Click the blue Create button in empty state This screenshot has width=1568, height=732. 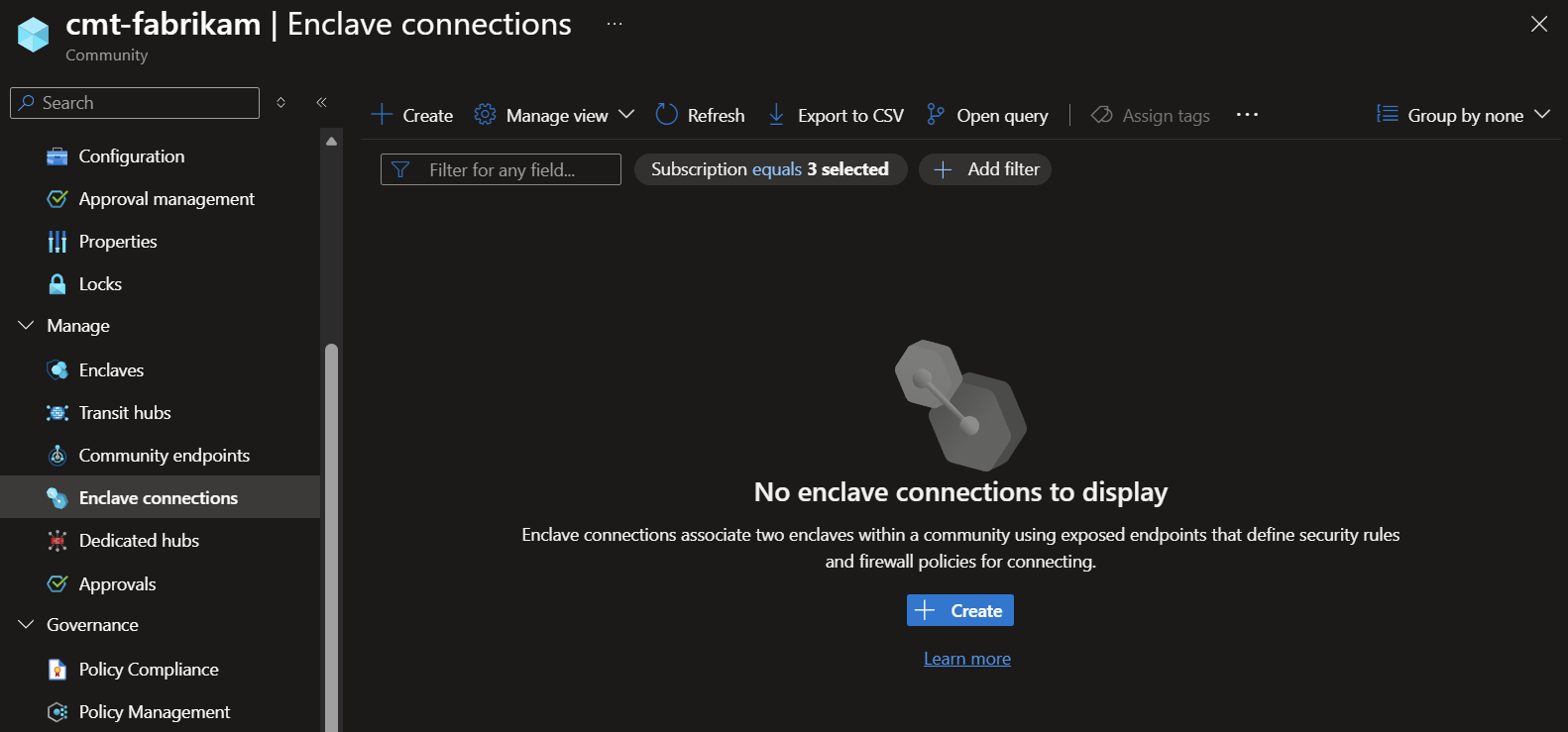click(960, 610)
